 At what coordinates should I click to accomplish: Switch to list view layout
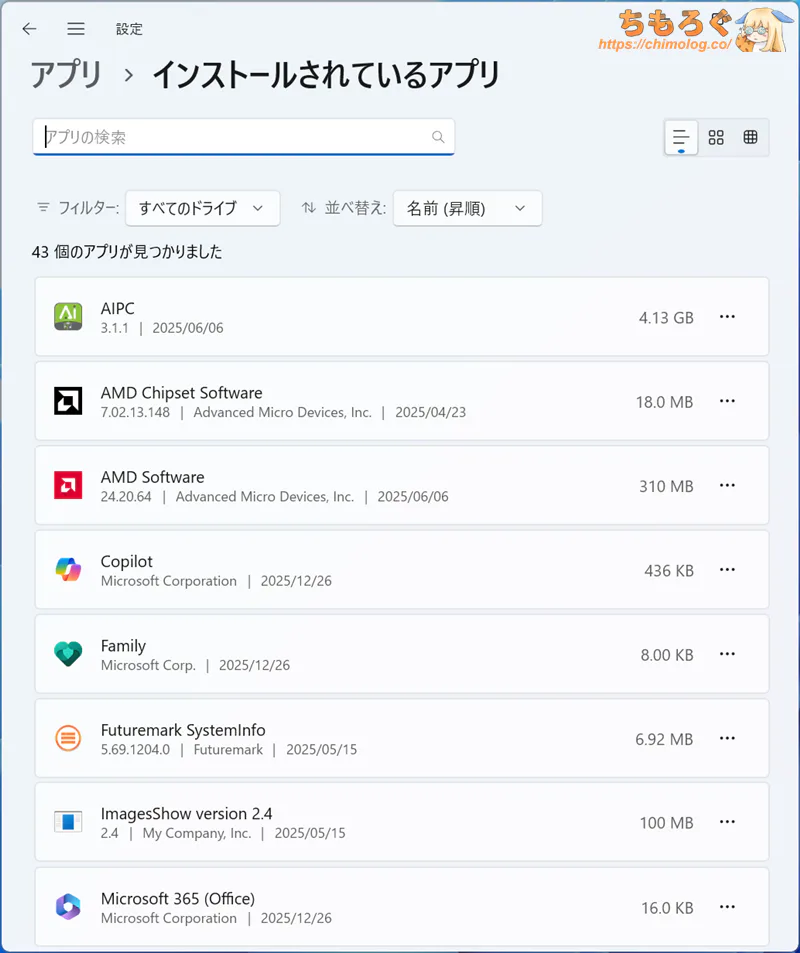681,138
